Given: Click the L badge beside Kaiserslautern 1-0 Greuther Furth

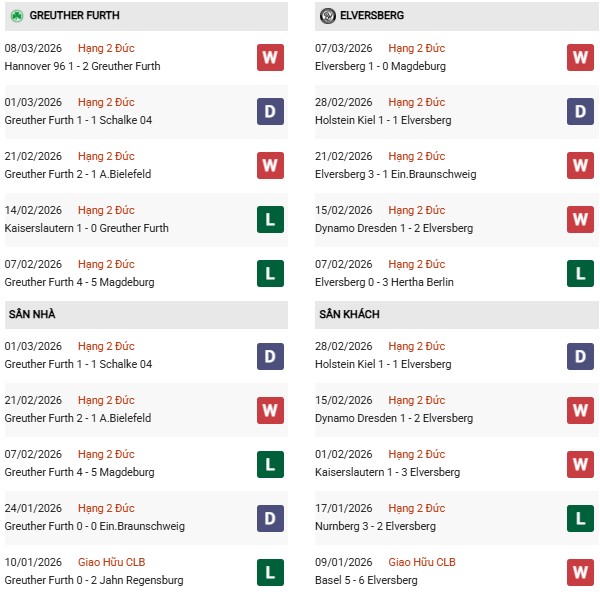Looking at the screenshot, I should pos(270,219).
